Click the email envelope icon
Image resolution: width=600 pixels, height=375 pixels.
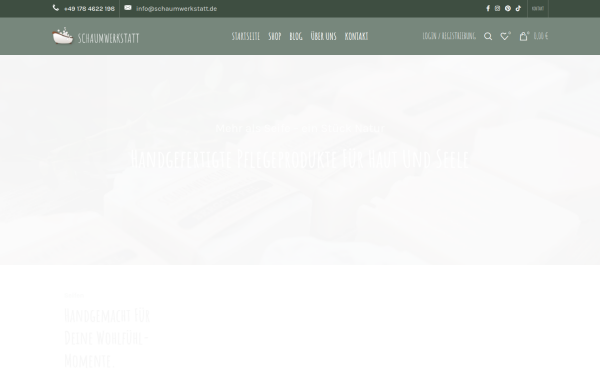pyautogui.click(x=128, y=8)
